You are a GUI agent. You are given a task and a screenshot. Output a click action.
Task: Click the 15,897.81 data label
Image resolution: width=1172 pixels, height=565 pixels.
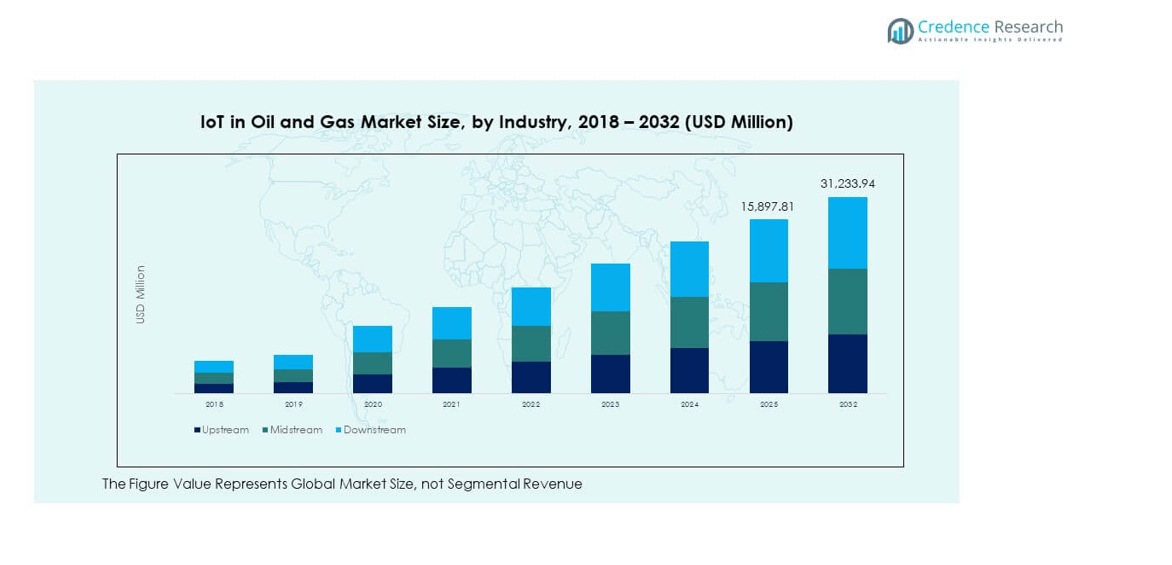[768, 206]
